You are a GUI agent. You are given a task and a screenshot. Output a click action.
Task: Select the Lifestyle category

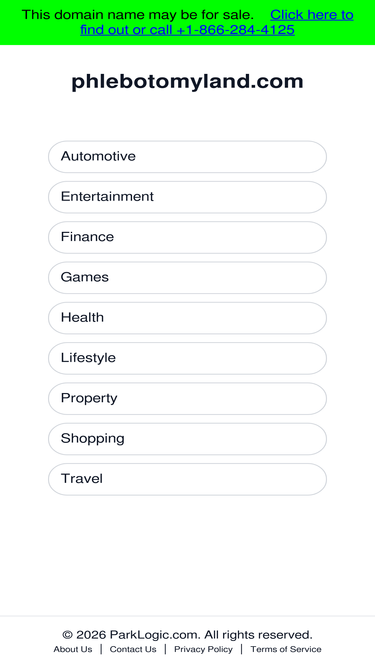click(x=187, y=358)
